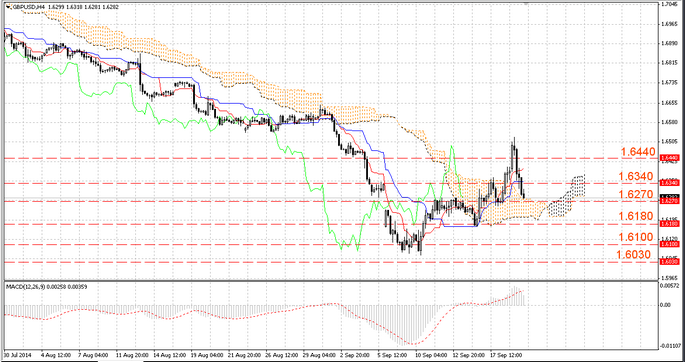
Task: Click the 1.6580 price scale value
Action: point(669,123)
